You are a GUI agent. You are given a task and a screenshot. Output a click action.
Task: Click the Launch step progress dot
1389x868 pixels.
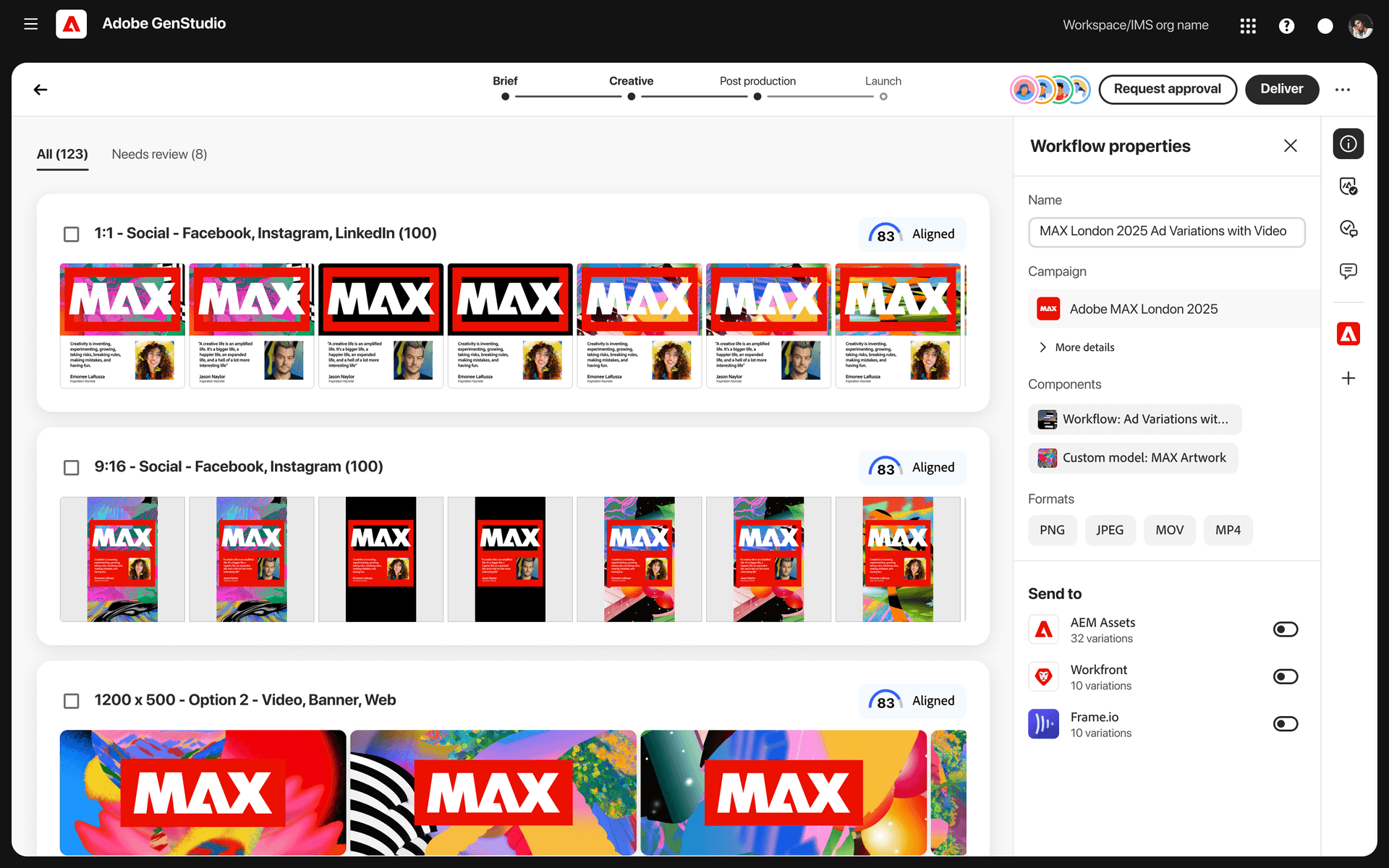tap(883, 96)
